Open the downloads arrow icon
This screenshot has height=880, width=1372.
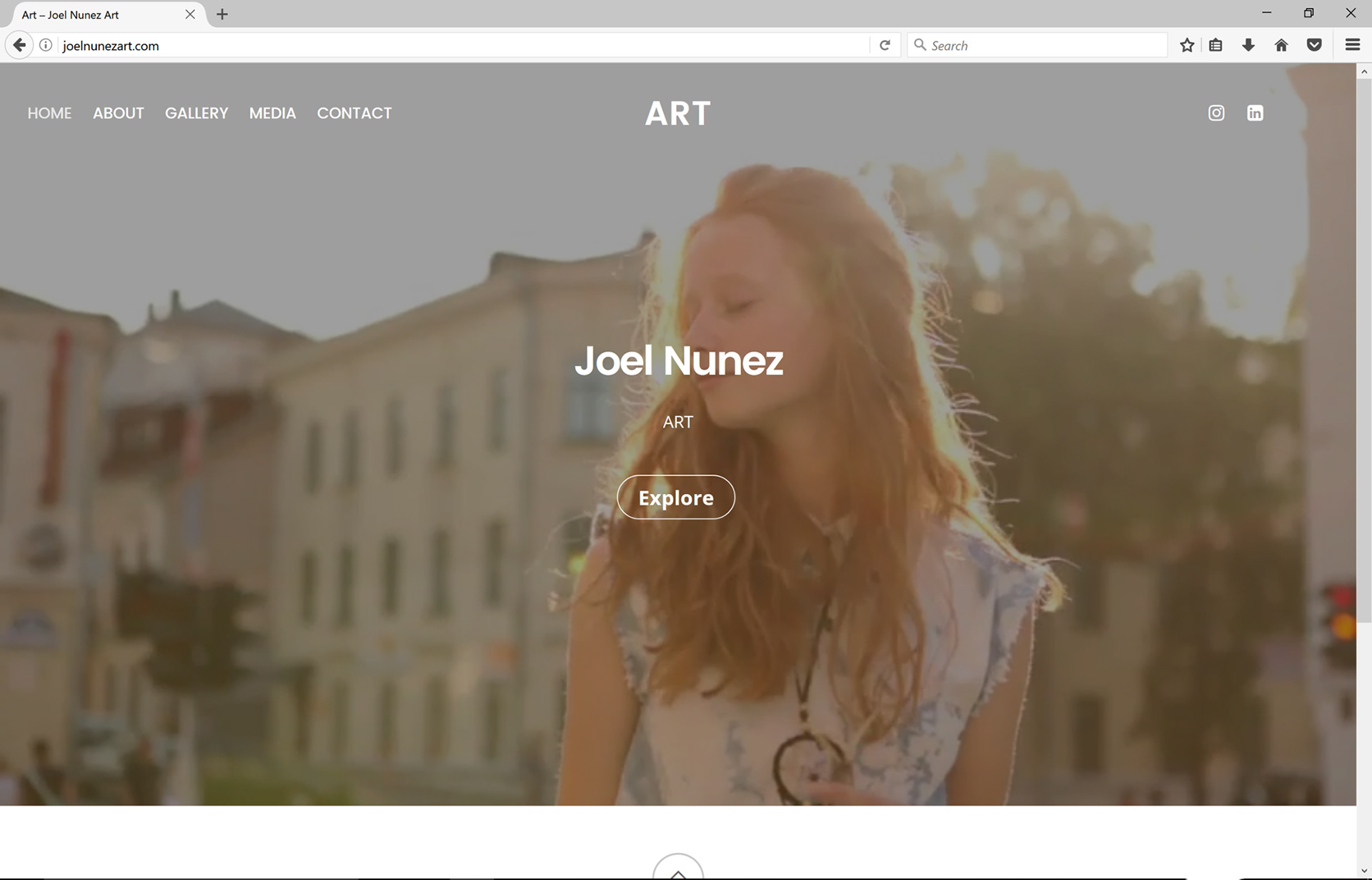pyautogui.click(x=1248, y=45)
